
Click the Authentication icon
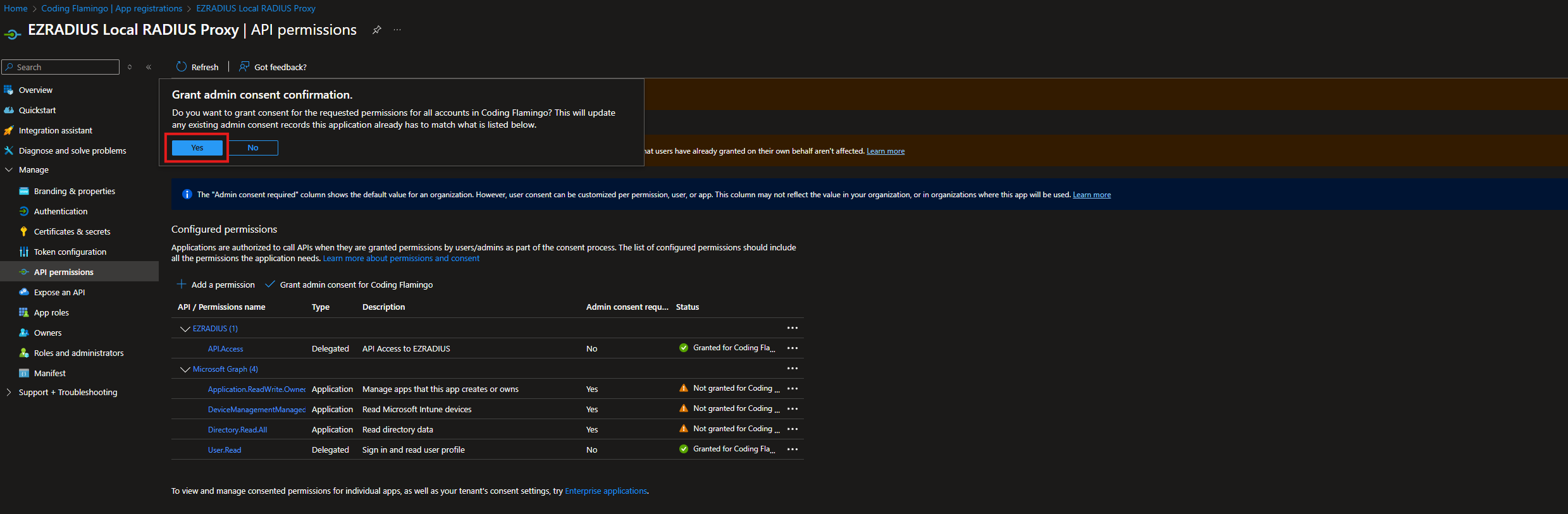click(24, 211)
